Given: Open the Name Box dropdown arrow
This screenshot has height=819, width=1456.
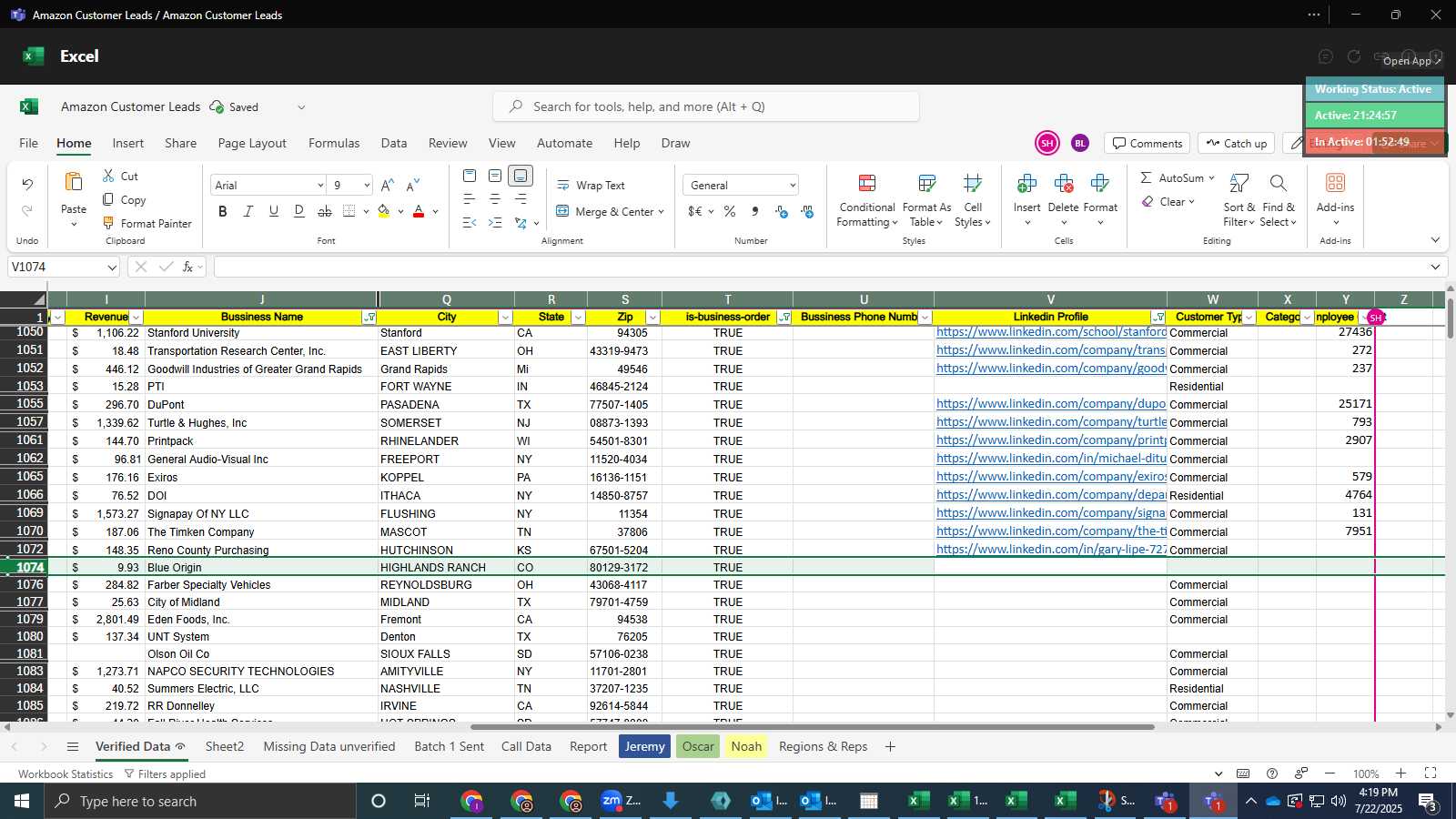Looking at the screenshot, I should coord(112,268).
